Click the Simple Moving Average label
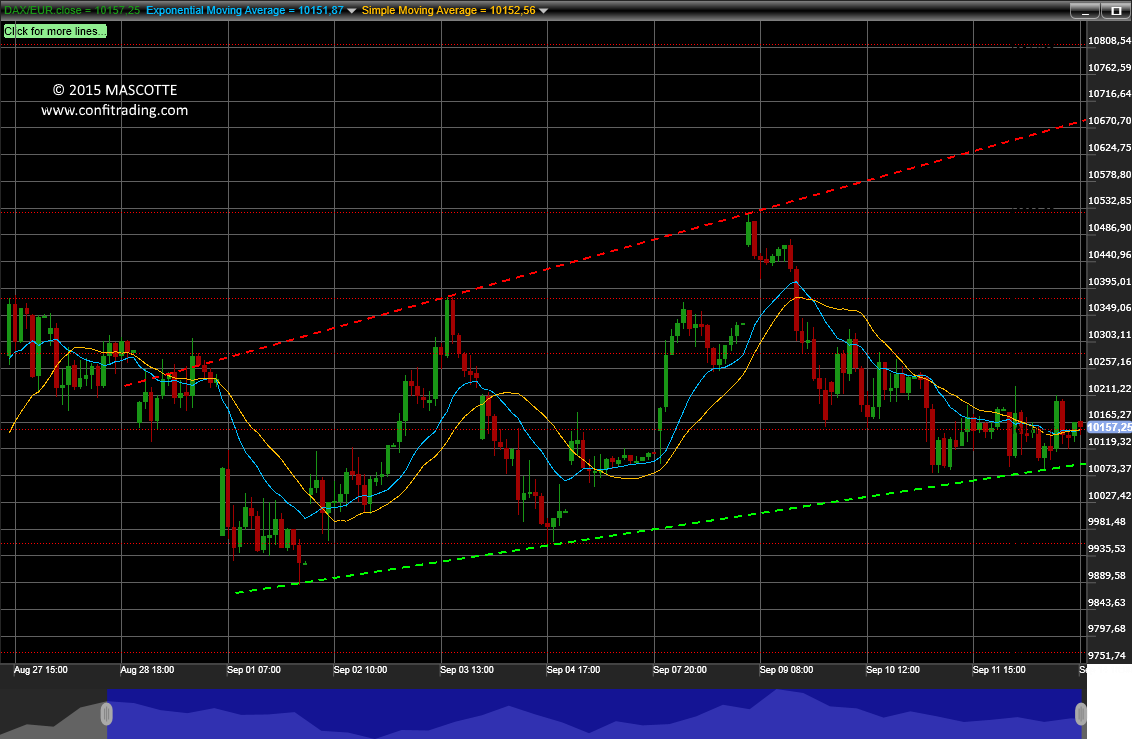This screenshot has width=1132, height=739. tap(448, 10)
